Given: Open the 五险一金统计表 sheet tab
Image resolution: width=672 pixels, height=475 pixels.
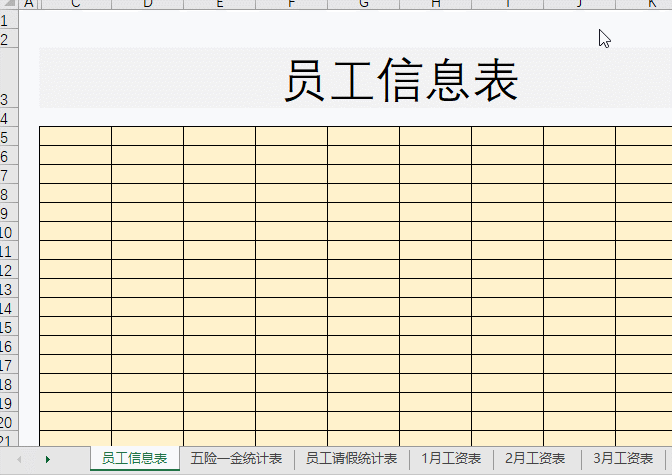Looking at the screenshot, I should (236, 459).
